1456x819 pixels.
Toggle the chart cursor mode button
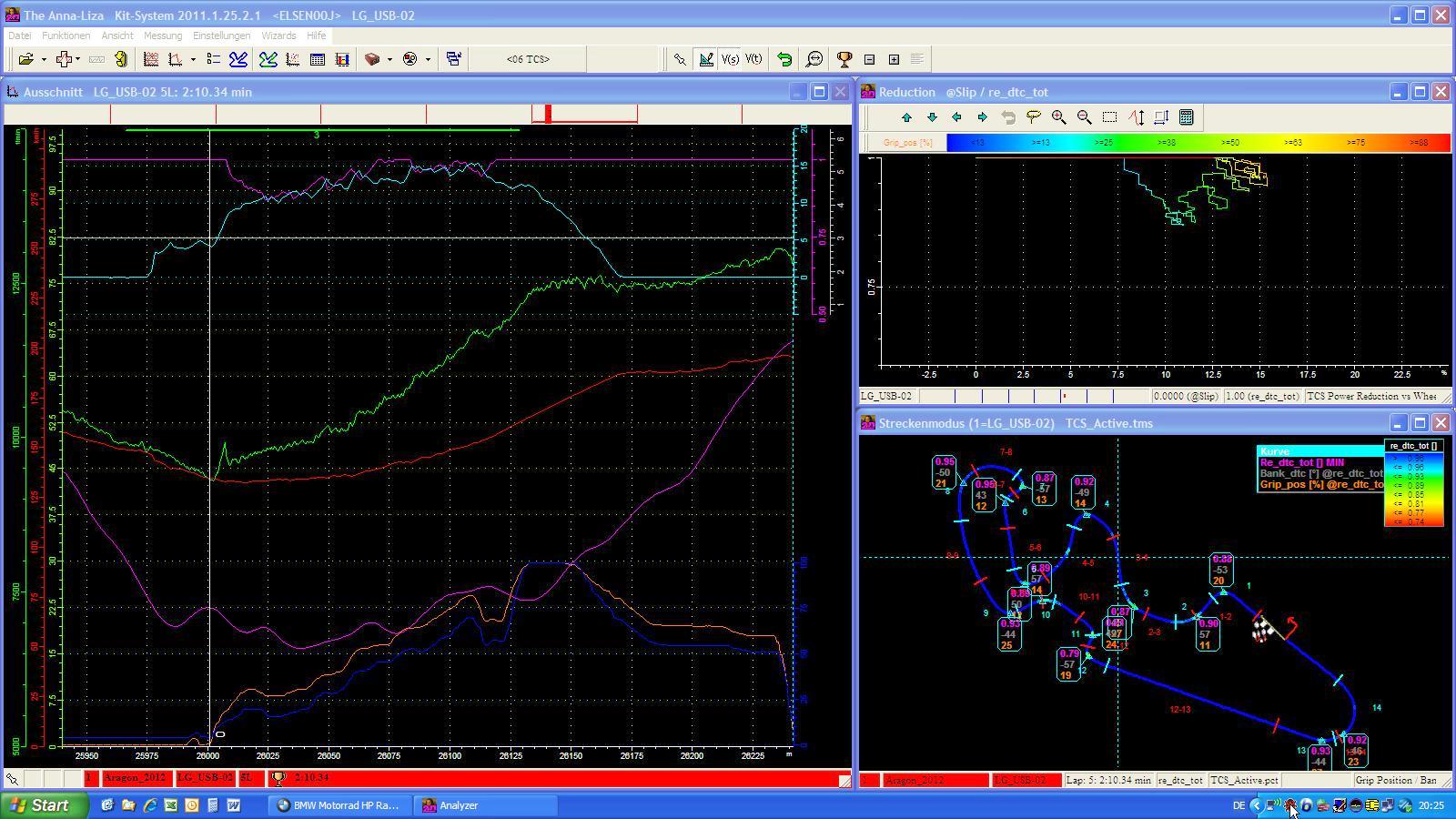click(x=705, y=59)
